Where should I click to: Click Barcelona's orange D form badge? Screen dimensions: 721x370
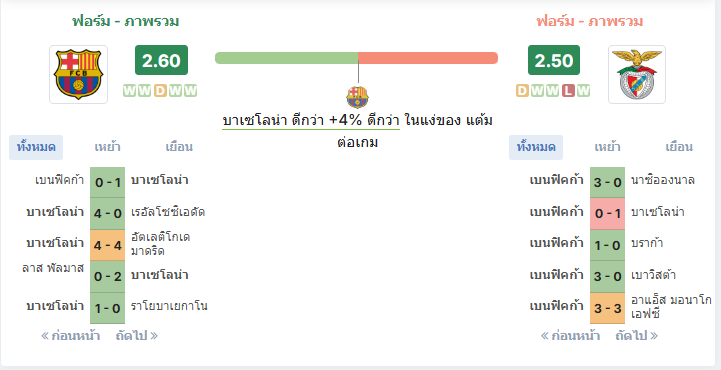click(x=160, y=91)
